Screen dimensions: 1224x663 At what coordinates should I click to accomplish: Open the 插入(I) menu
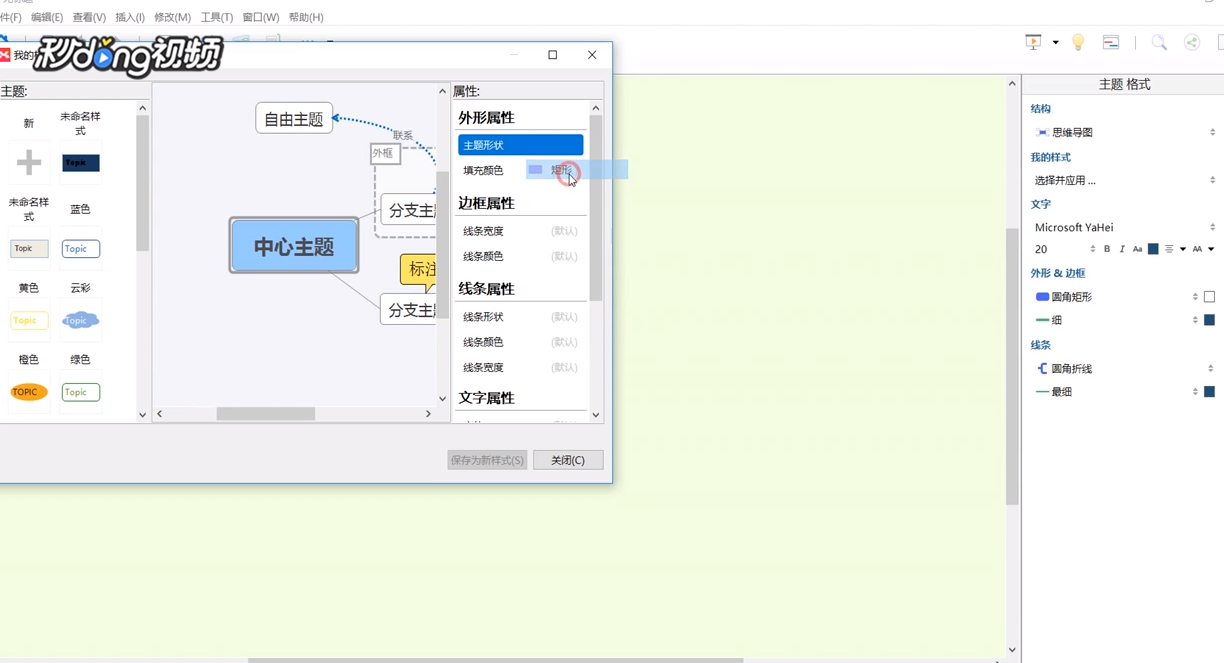point(131,16)
